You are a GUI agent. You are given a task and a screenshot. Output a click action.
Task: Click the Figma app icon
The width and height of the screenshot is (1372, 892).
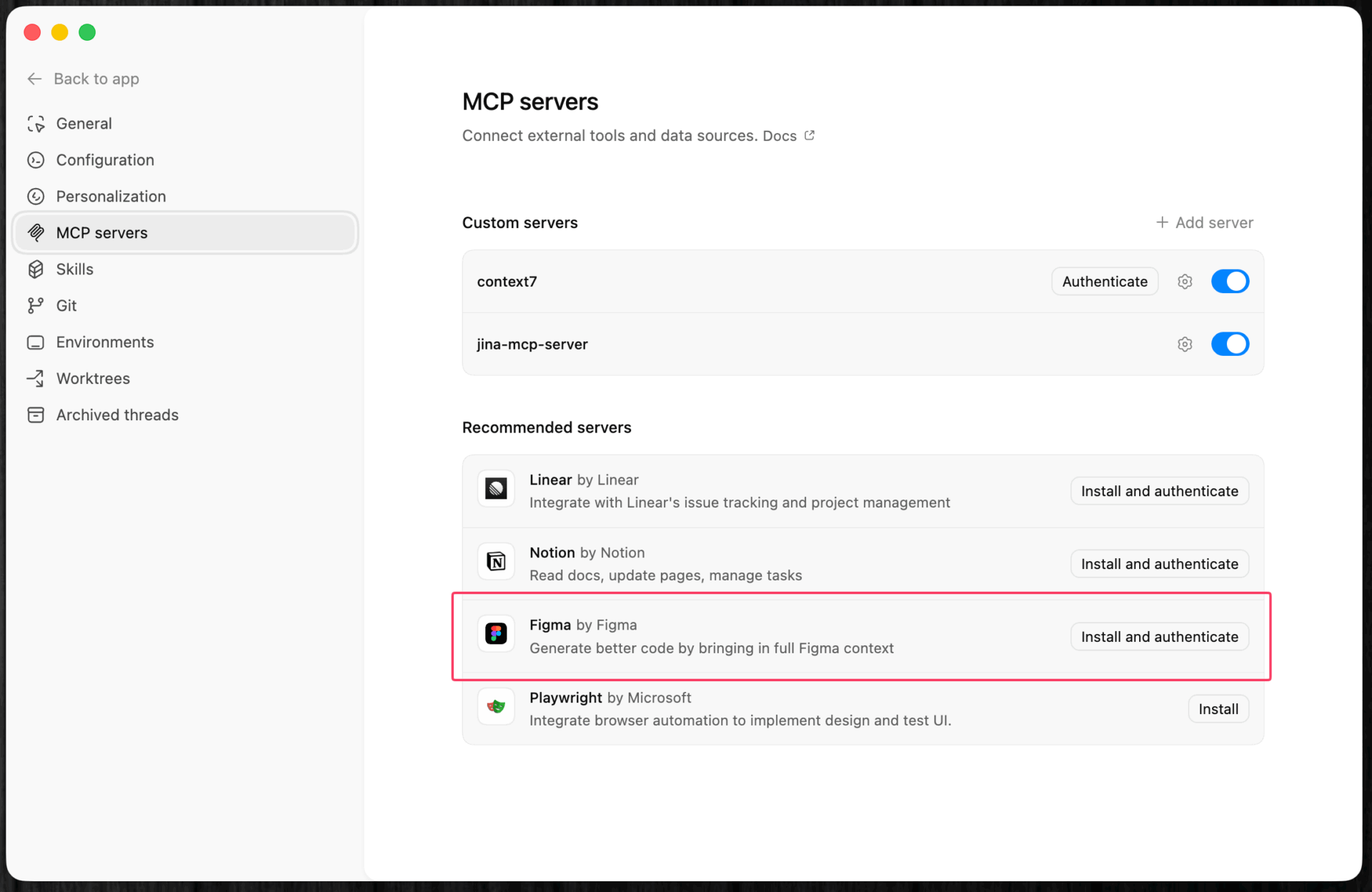tap(496, 633)
